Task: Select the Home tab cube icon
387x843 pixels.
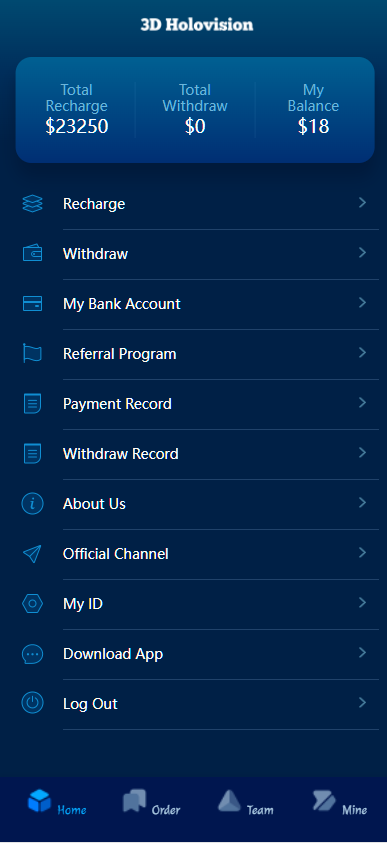Action: tap(40, 801)
